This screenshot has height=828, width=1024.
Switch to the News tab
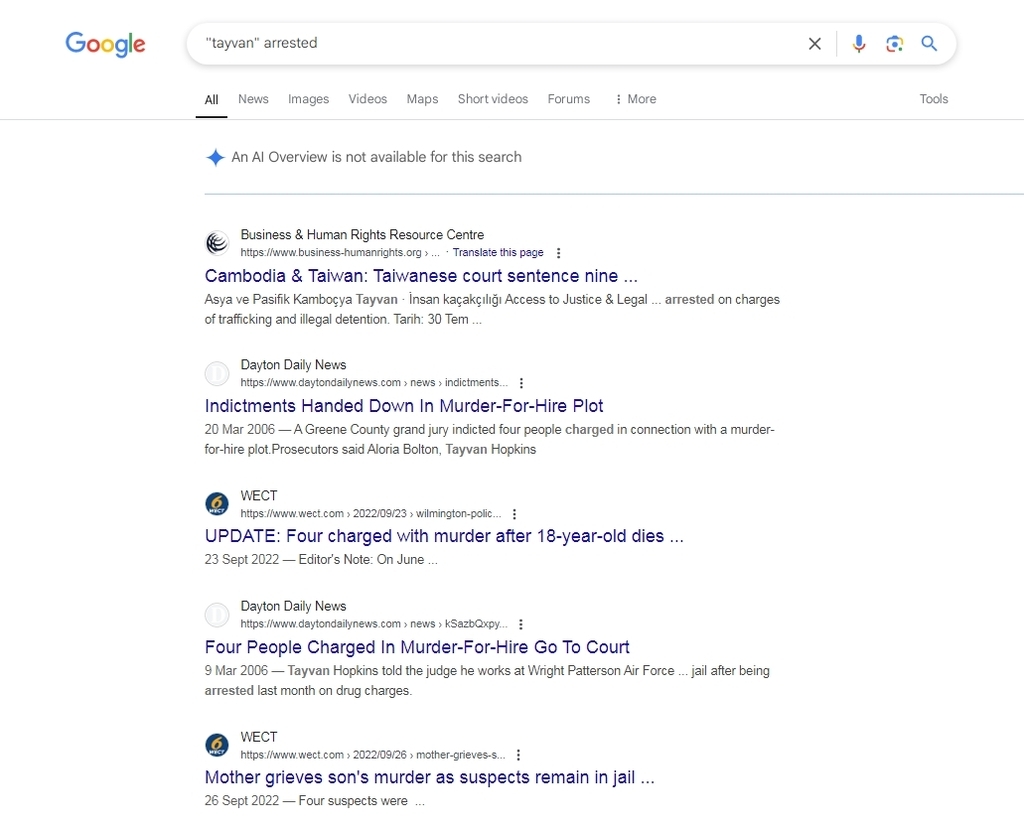[253, 99]
